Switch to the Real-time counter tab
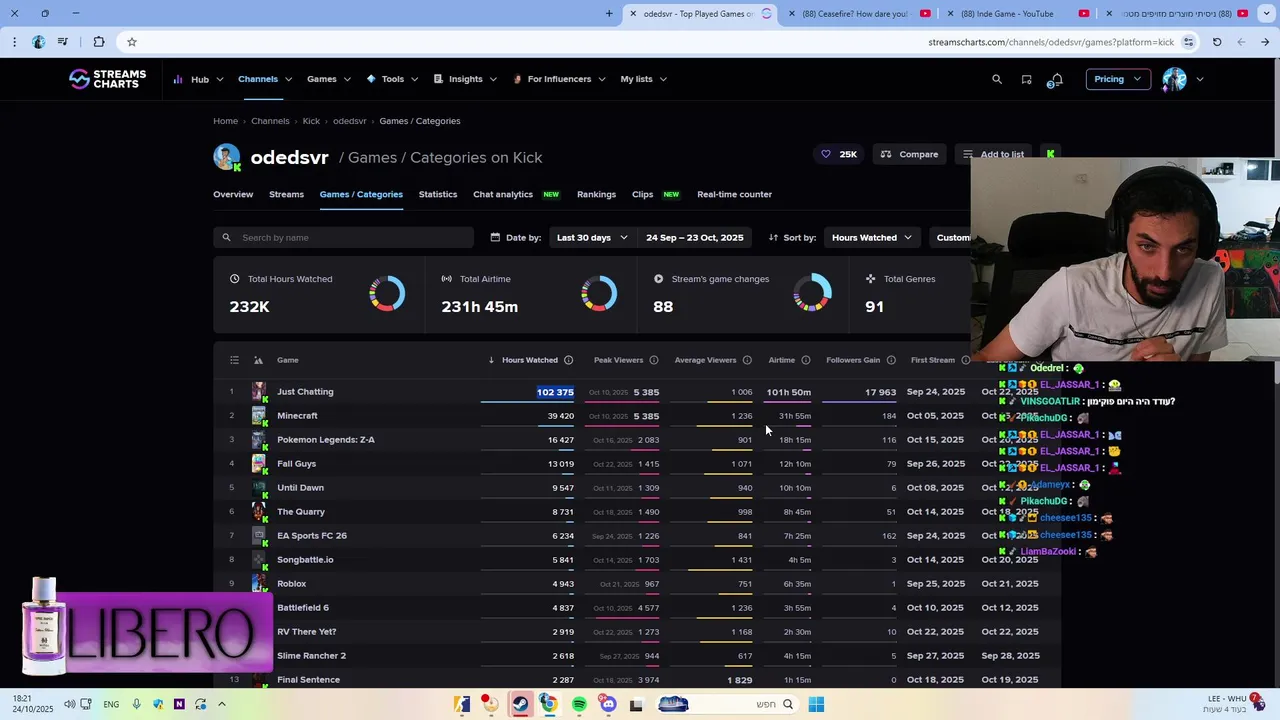 (x=734, y=194)
